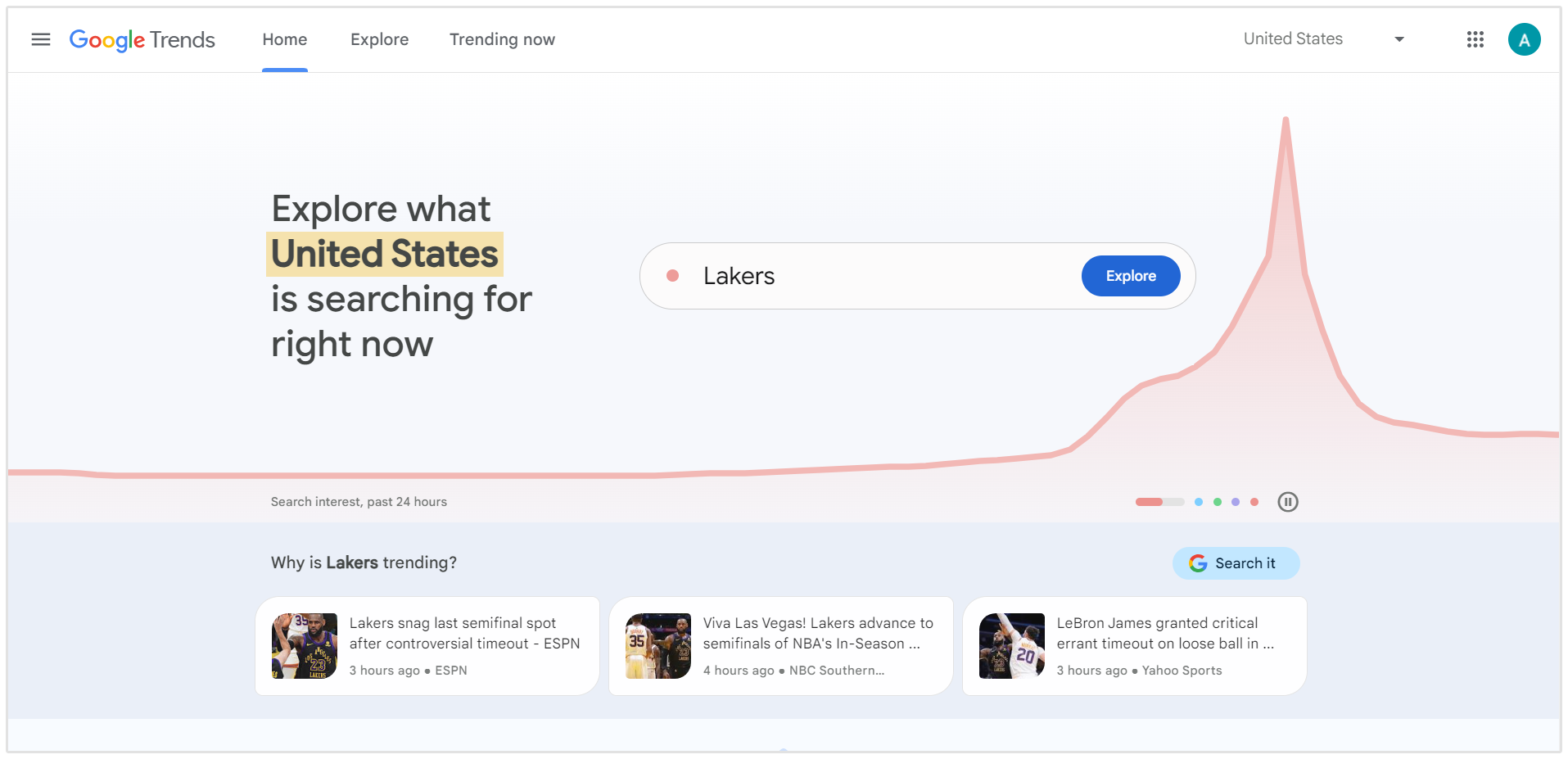
Task: Click the Search it button
Action: pyautogui.click(x=1236, y=563)
